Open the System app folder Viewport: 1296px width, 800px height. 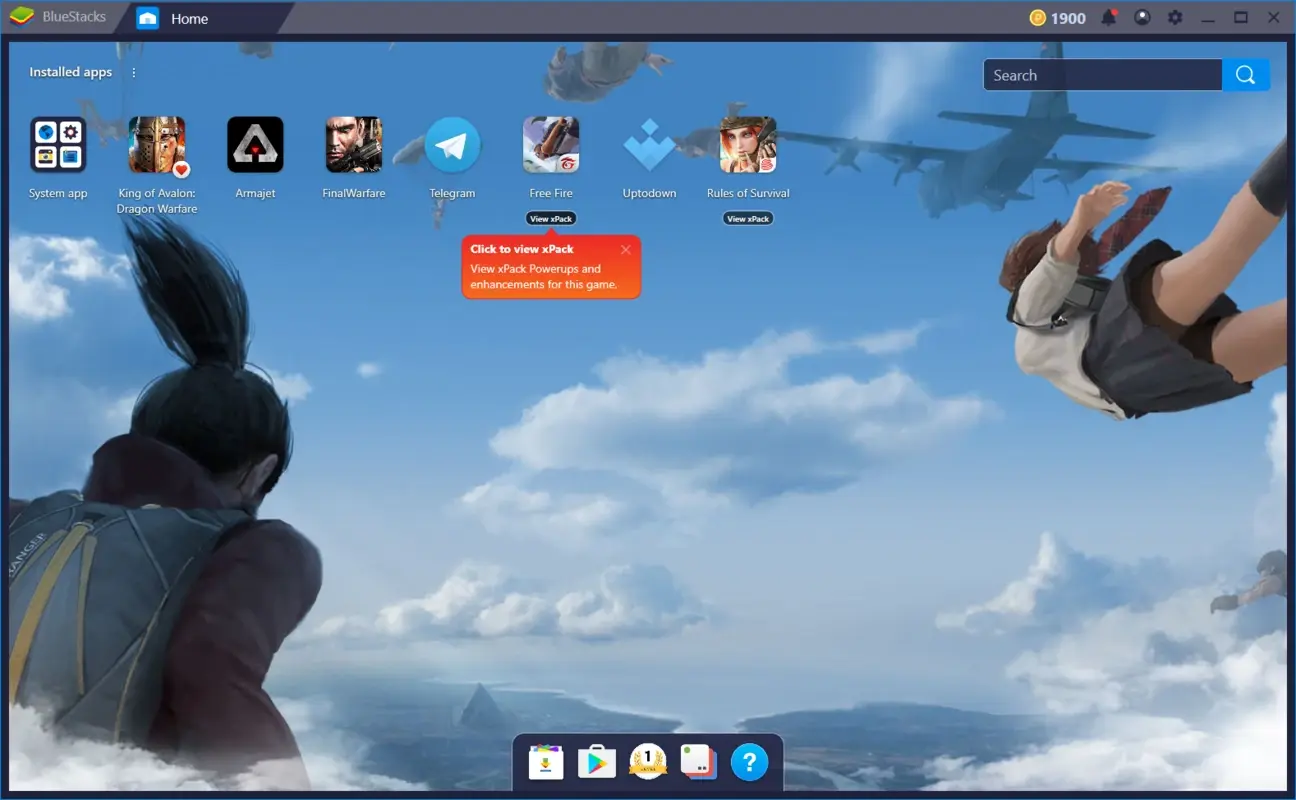pyautogui.click(x=58, y=143)
